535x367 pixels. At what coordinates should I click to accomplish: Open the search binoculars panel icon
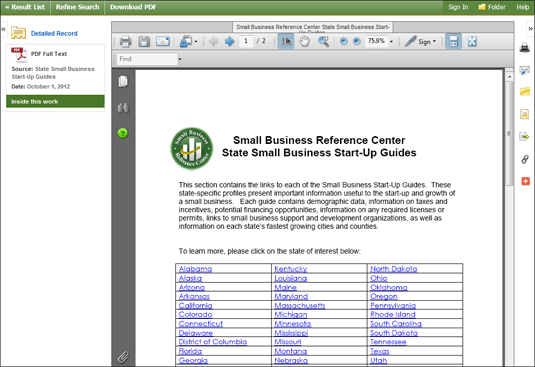pyautogui.click(x=123, y=108)
